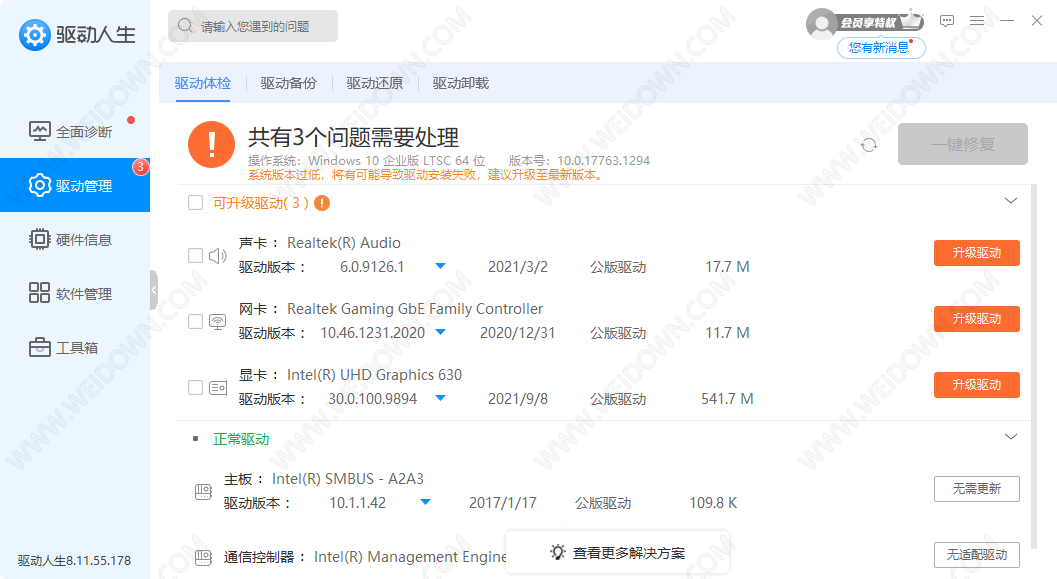Upgrade the Realtek Gaming GbE driver

click(x=977, y=319)
